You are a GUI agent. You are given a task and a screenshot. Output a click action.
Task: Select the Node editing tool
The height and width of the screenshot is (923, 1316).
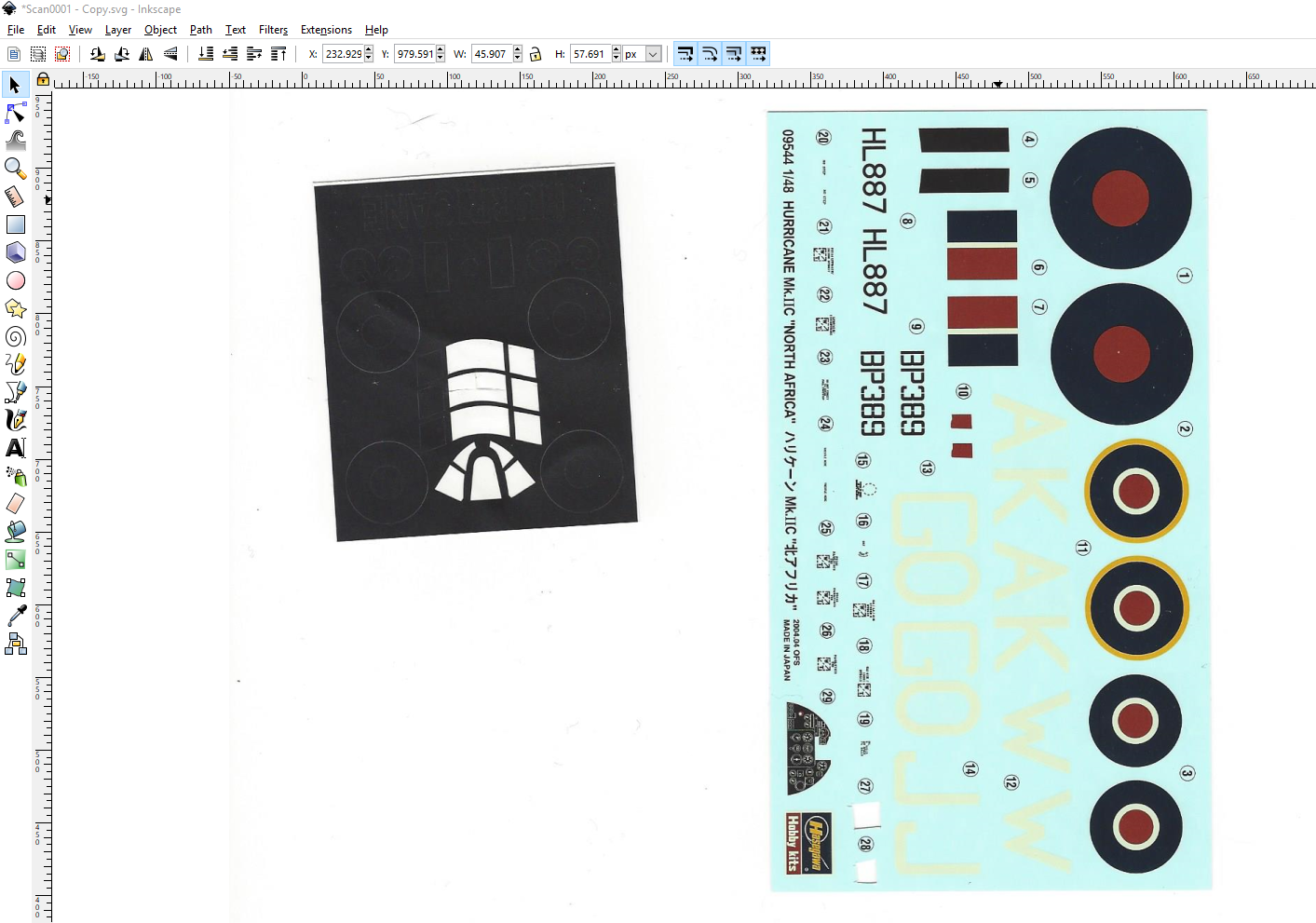click(15, 113)
